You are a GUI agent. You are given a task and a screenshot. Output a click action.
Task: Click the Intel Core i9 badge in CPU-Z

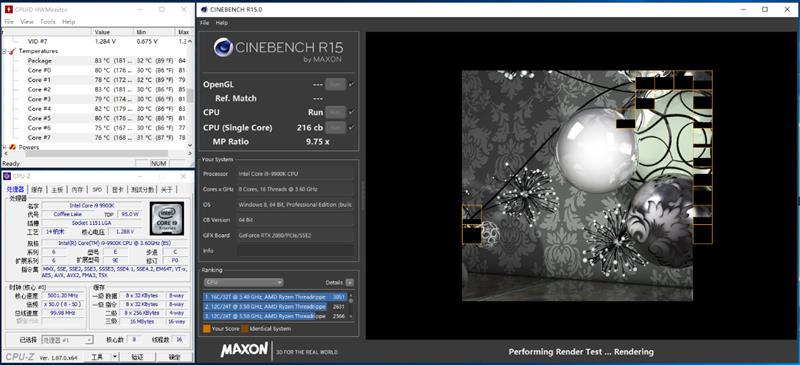pyautogui.click(x=166, y=218)
